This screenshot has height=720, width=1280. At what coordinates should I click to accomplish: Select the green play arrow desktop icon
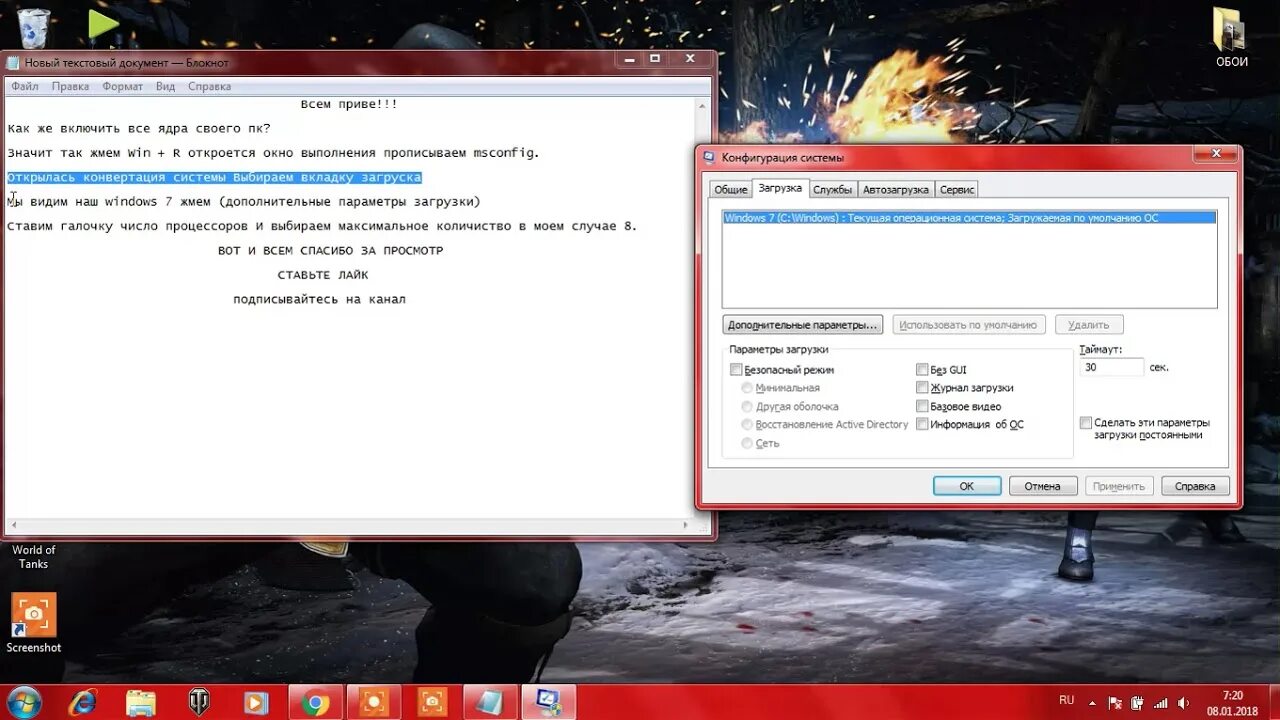click(x=103, y=24)
